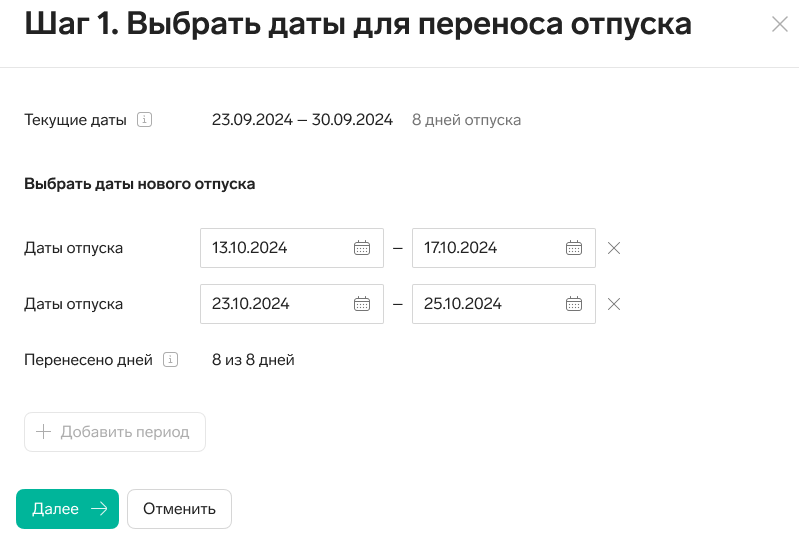Show info tooltip for Перенесено дней
This screenshot has width=799, height=551.
coord(170,360)
